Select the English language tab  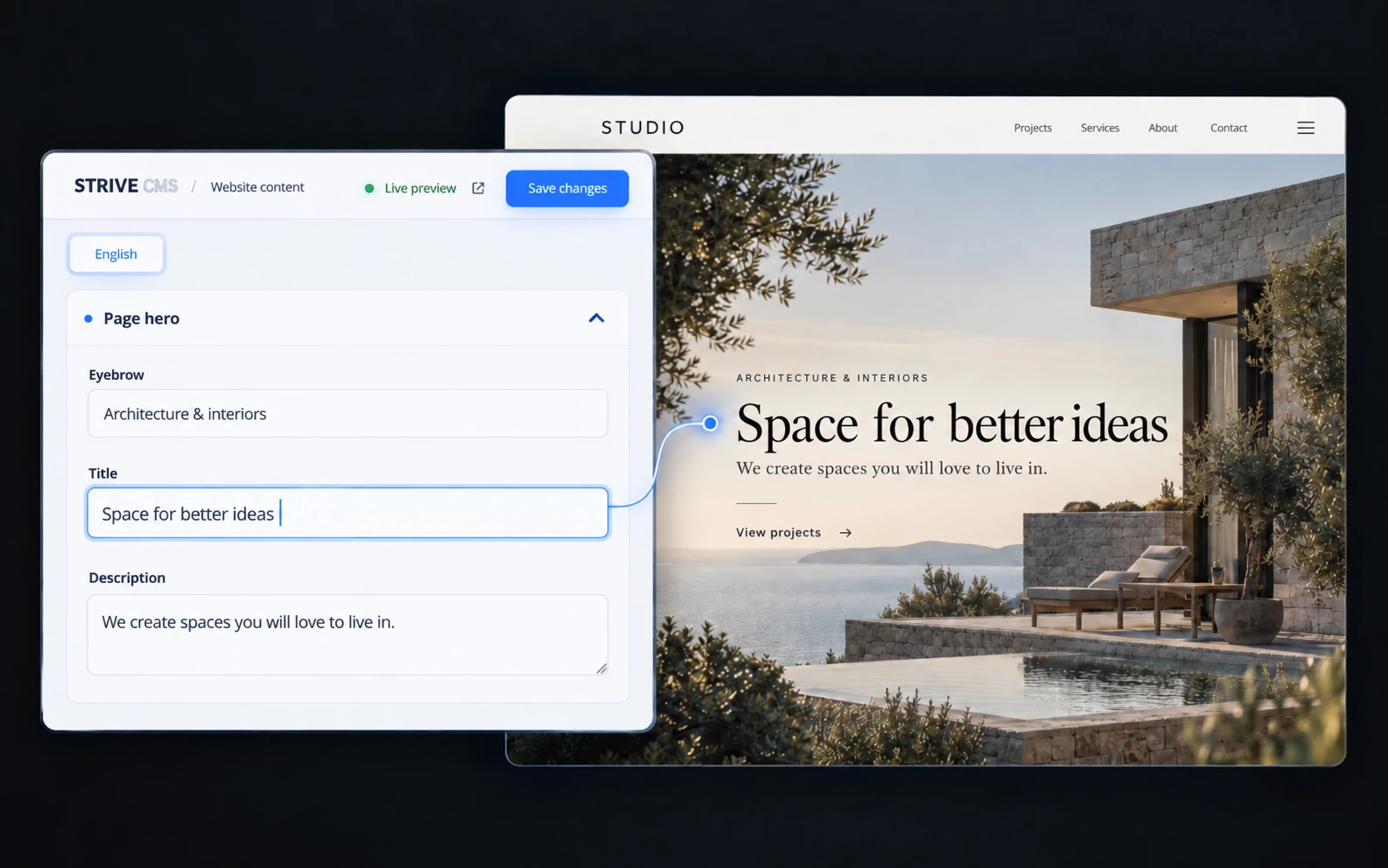tap(116, 254)
